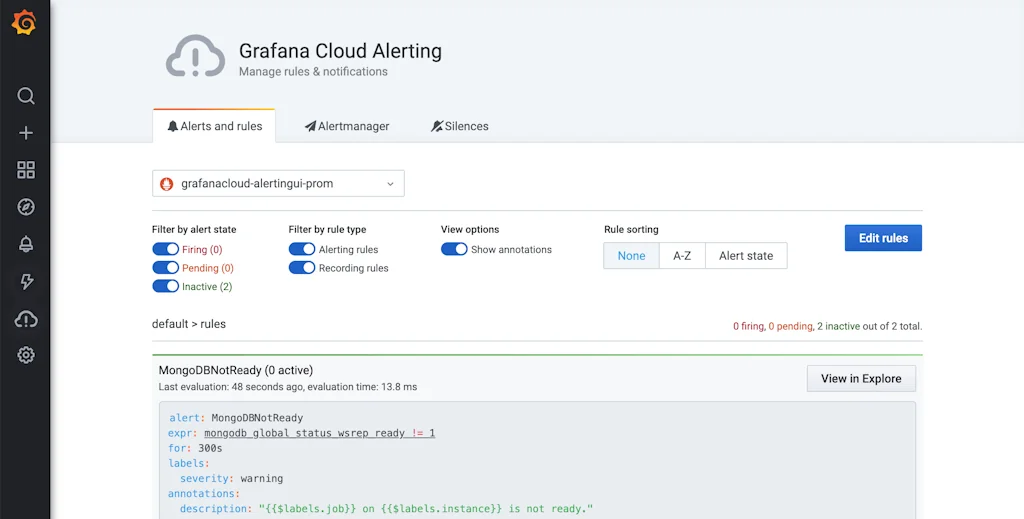Click the 2 inactive summary text
The height and width of the screenshot is (519, 1024).
(x=839, y=326)
